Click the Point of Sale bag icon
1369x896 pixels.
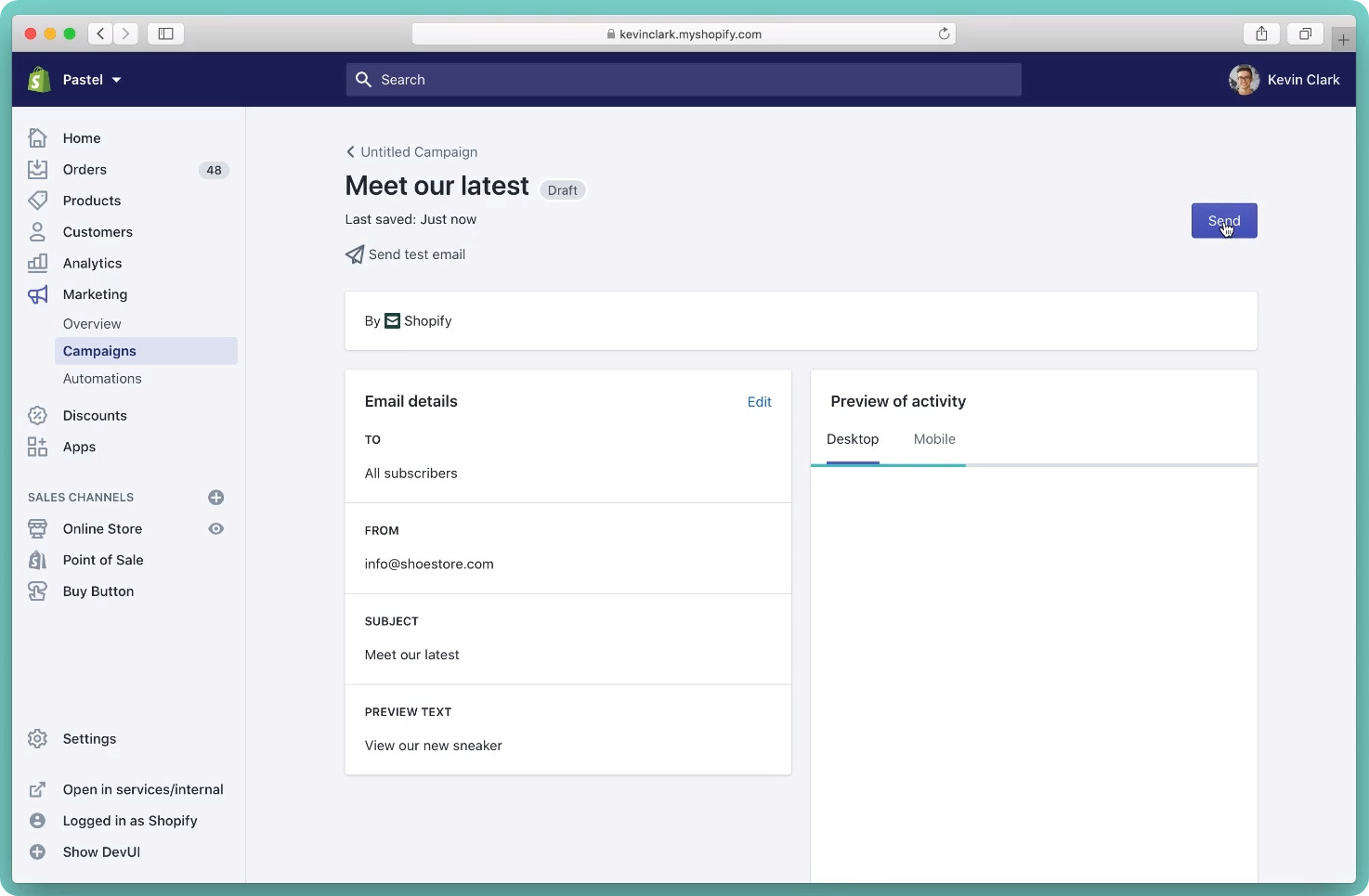(37, 560)
